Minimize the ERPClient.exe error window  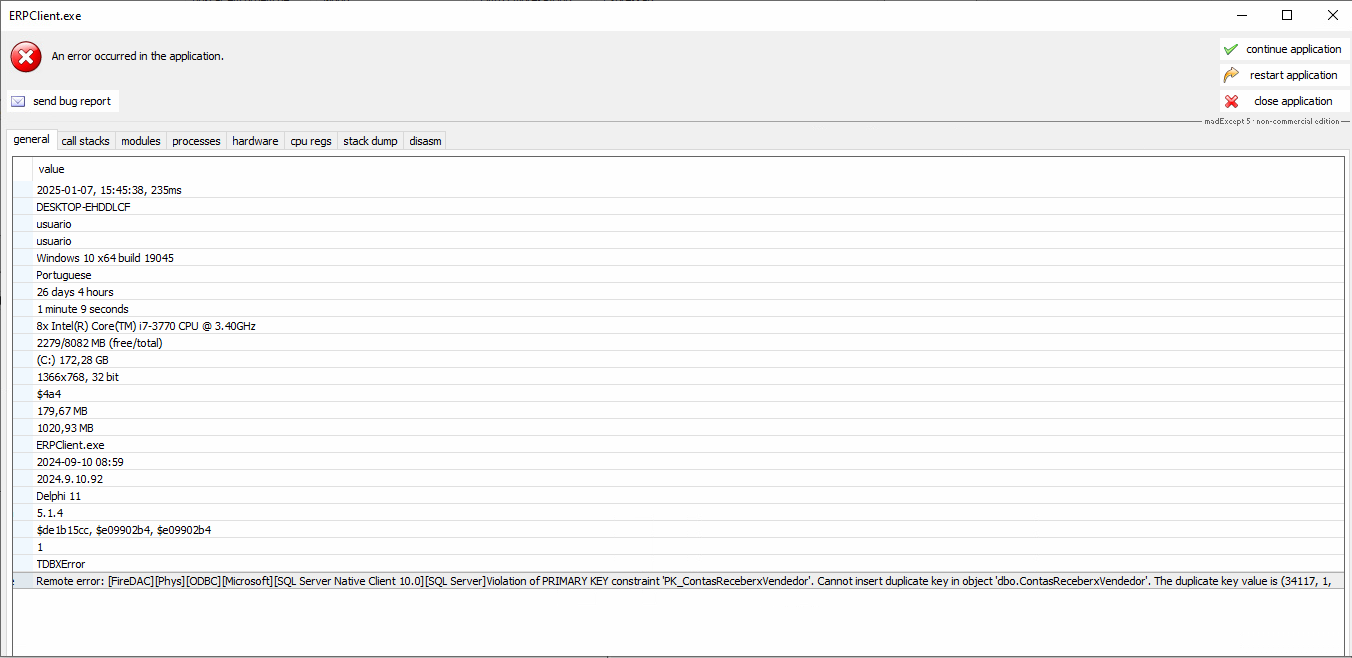[x=1242, y=15]
